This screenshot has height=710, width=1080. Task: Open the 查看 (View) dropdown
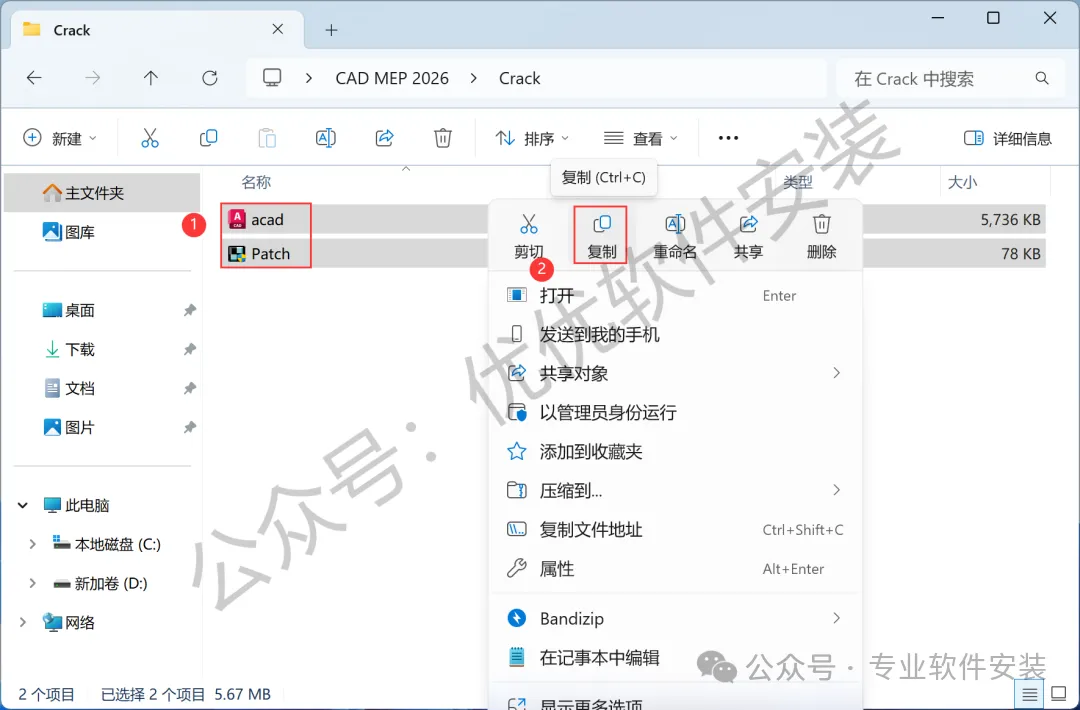[x=641, y=138]
